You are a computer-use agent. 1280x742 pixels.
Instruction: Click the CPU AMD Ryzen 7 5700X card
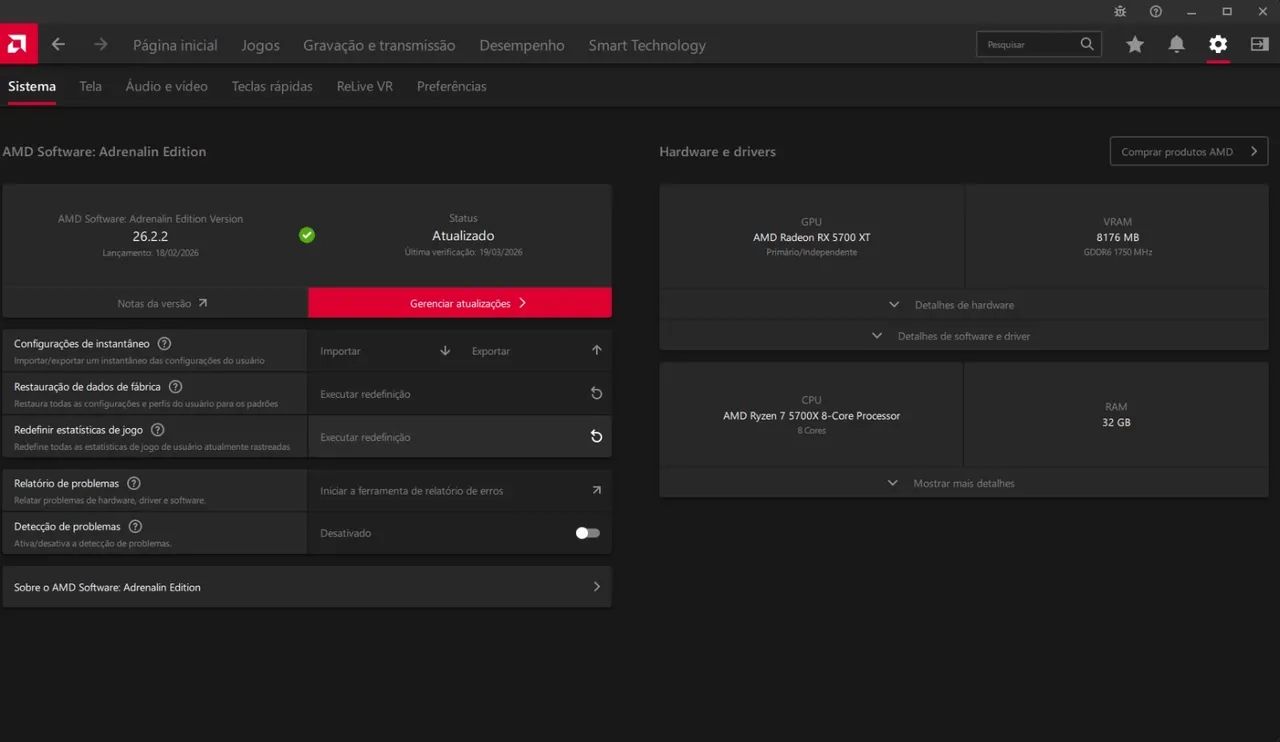coord(811,415)
